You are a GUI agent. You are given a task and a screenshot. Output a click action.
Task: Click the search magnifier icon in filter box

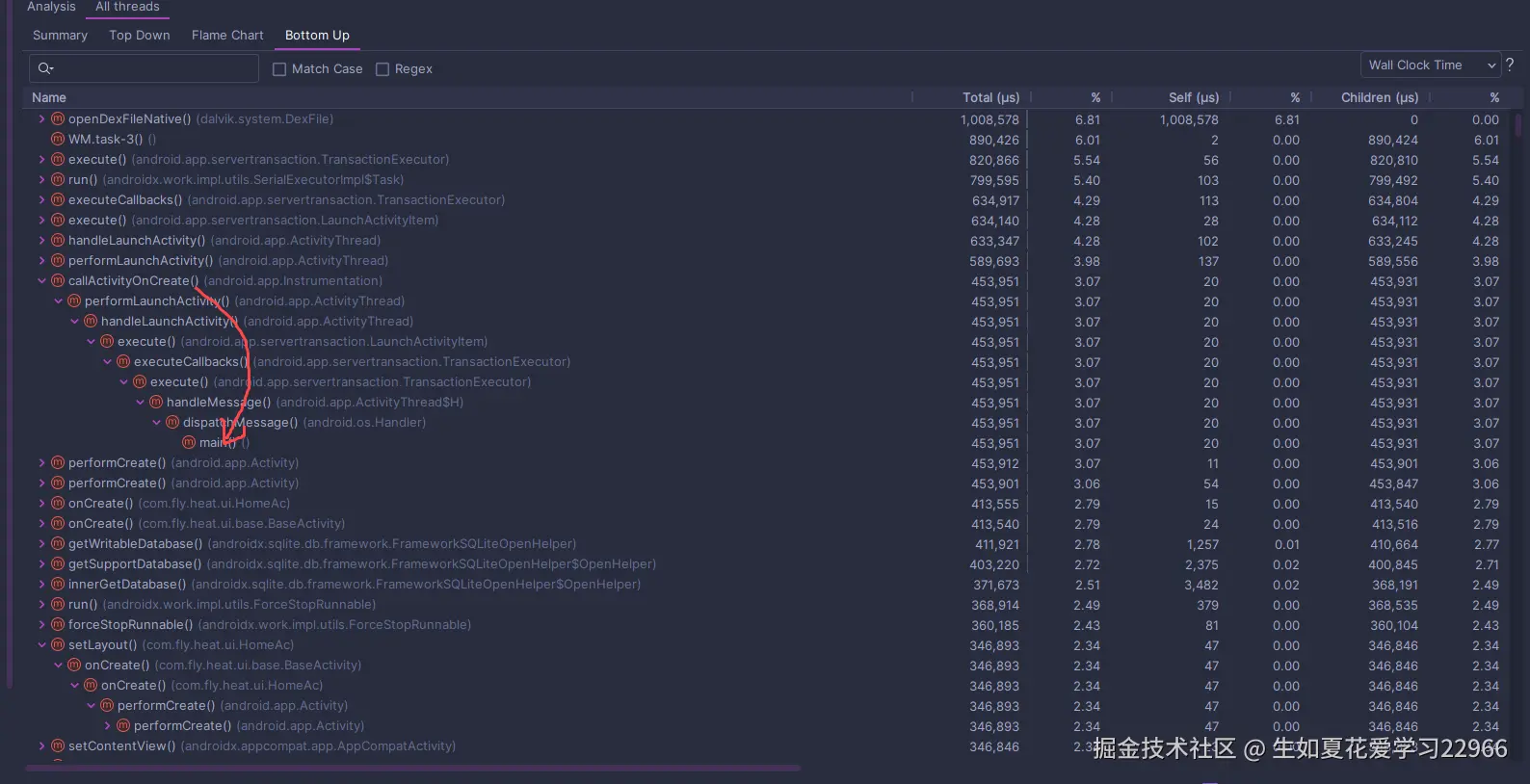point(45,68)
